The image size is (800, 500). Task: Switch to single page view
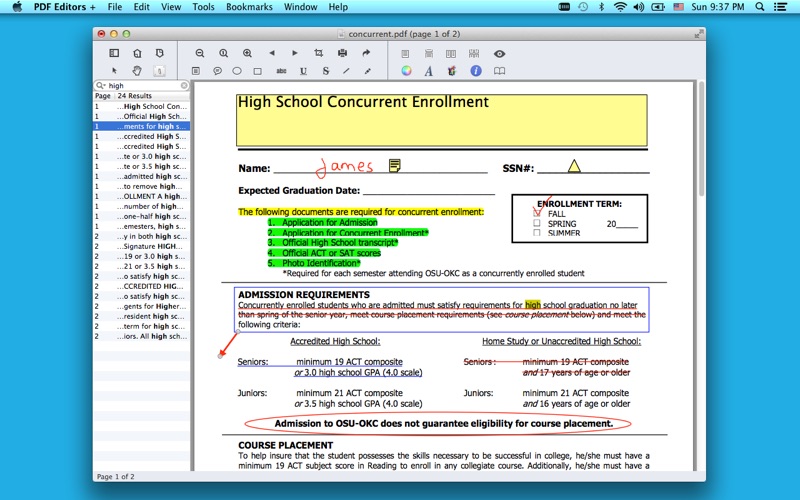click(x=405, y=54)
